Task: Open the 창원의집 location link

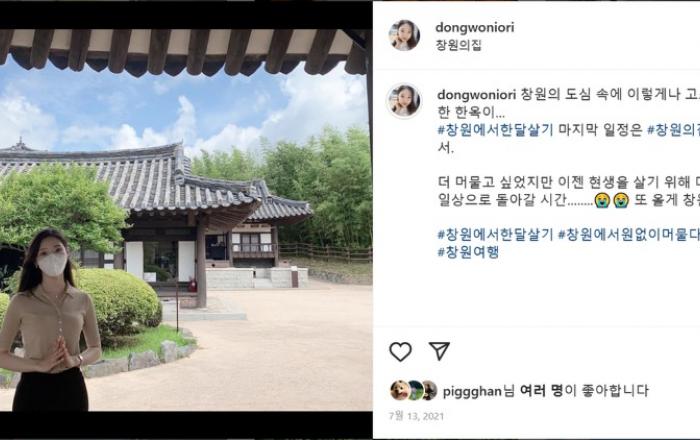Action: (x=458, y=45)
